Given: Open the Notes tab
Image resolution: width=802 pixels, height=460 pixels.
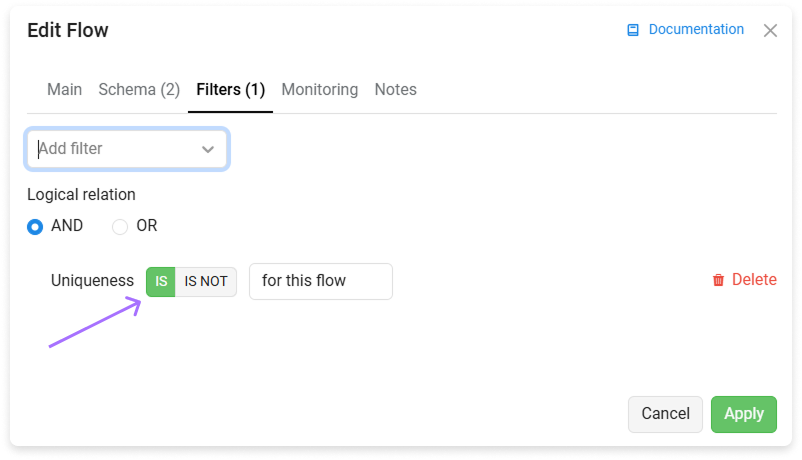Looking at the screenshot, I should (x=395, y=90).
